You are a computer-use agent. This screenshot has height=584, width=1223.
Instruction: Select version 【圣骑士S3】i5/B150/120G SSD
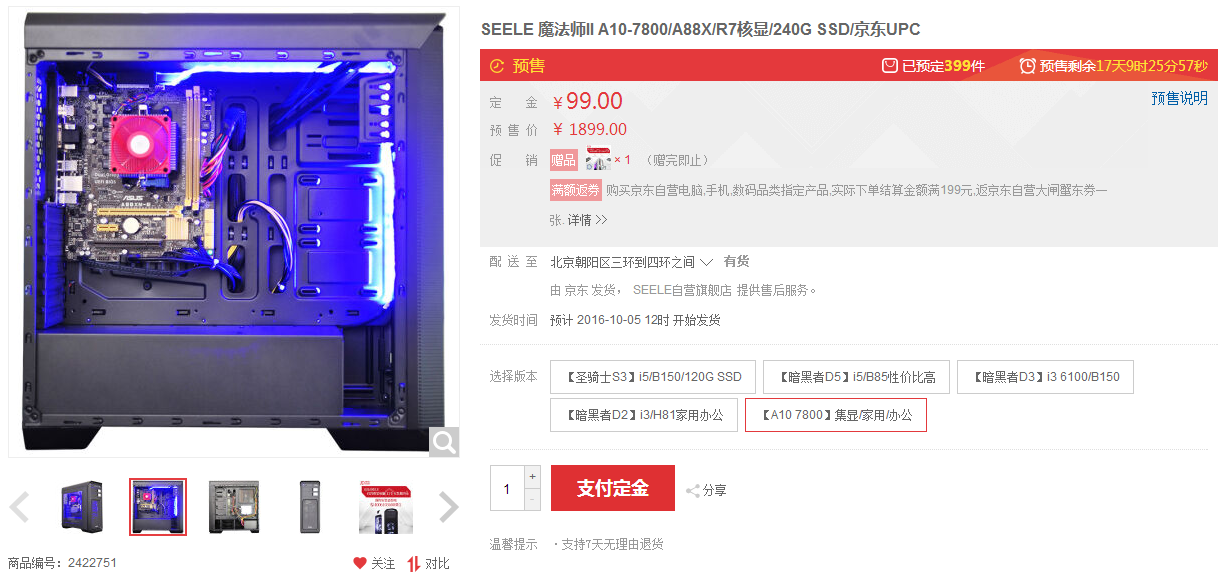[651, 377]
